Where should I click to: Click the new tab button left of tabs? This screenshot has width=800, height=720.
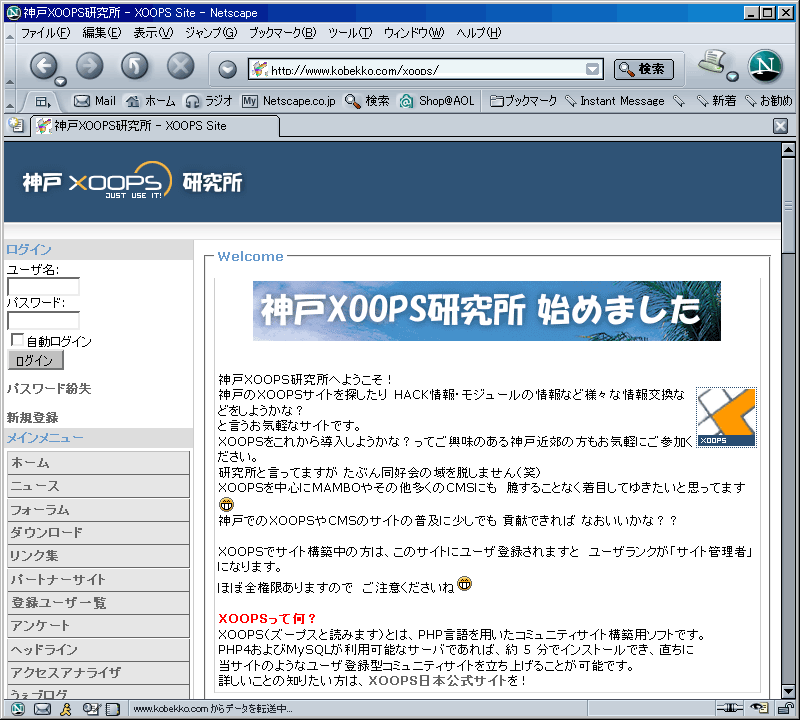click(16, 125)
